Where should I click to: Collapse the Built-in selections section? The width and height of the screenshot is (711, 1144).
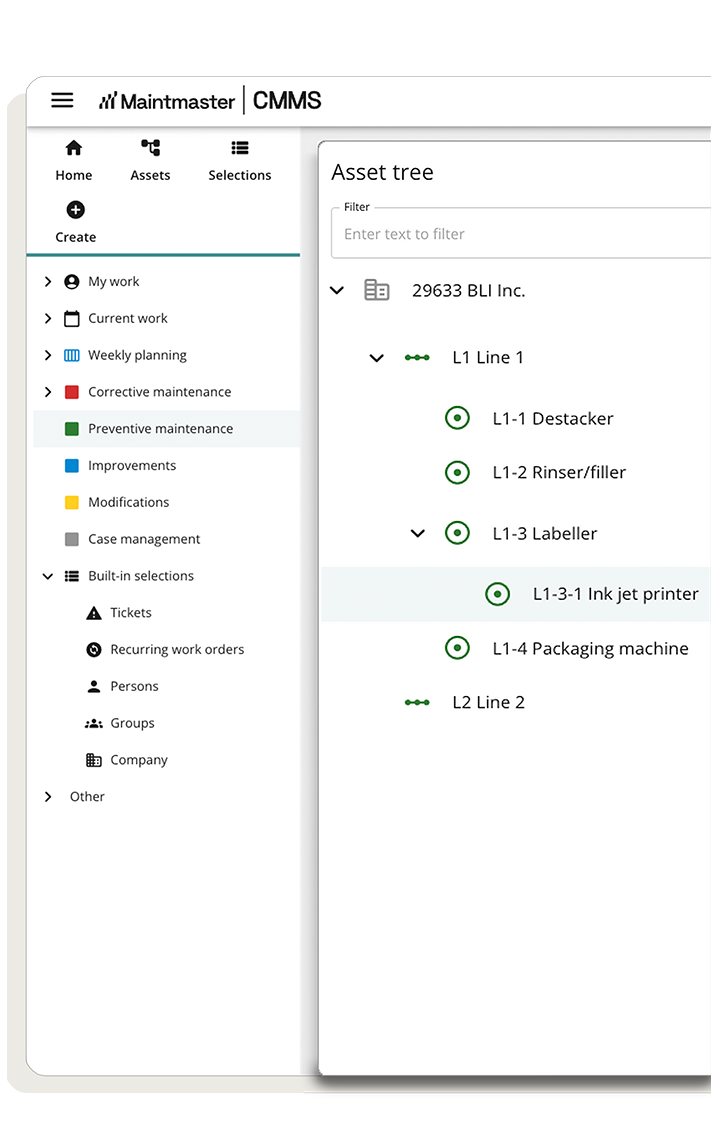tap(47, 576)
